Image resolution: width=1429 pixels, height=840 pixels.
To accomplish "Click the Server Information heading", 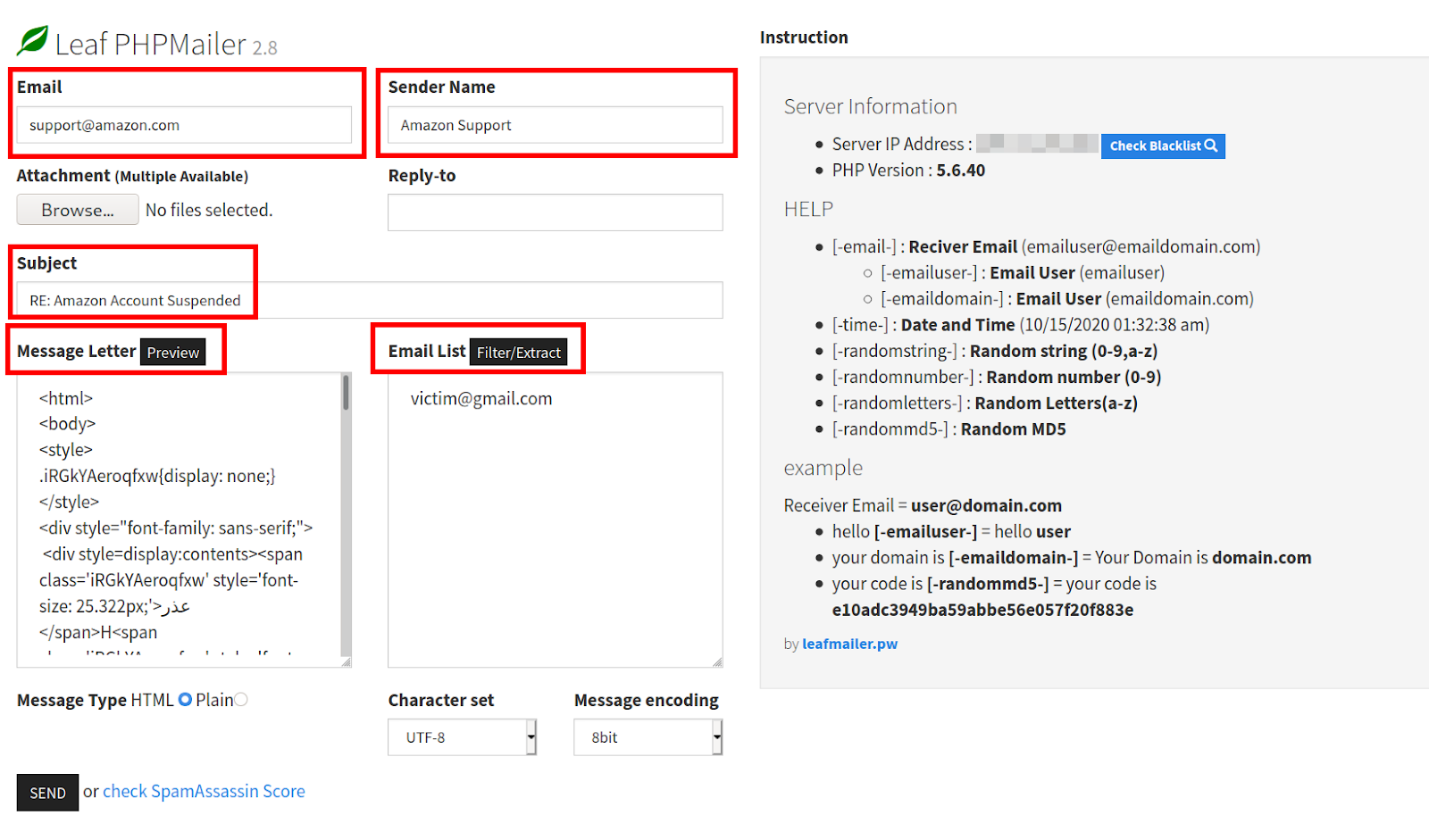I will point(871,106).
